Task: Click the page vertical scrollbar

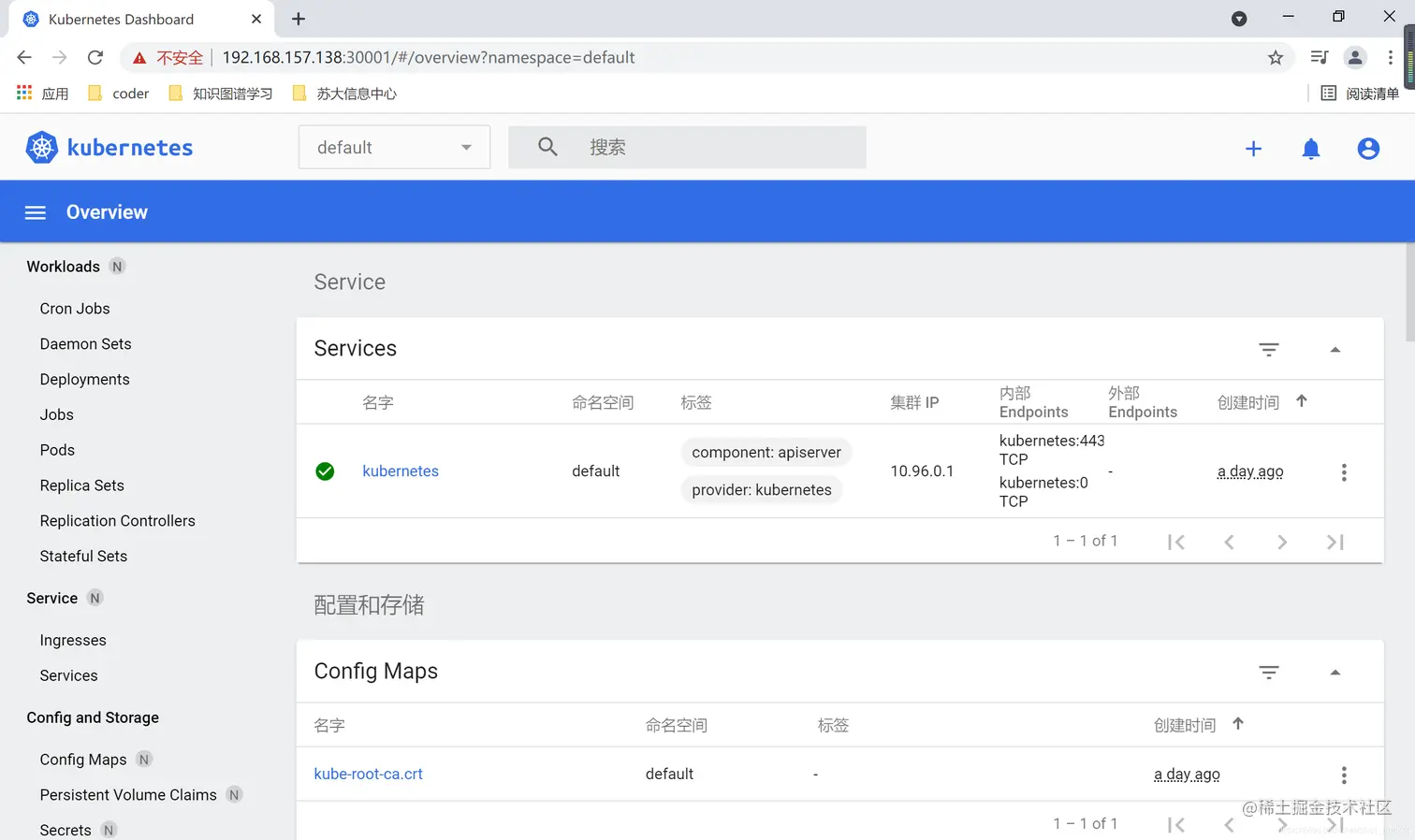Action: (x=1409, y=293)
